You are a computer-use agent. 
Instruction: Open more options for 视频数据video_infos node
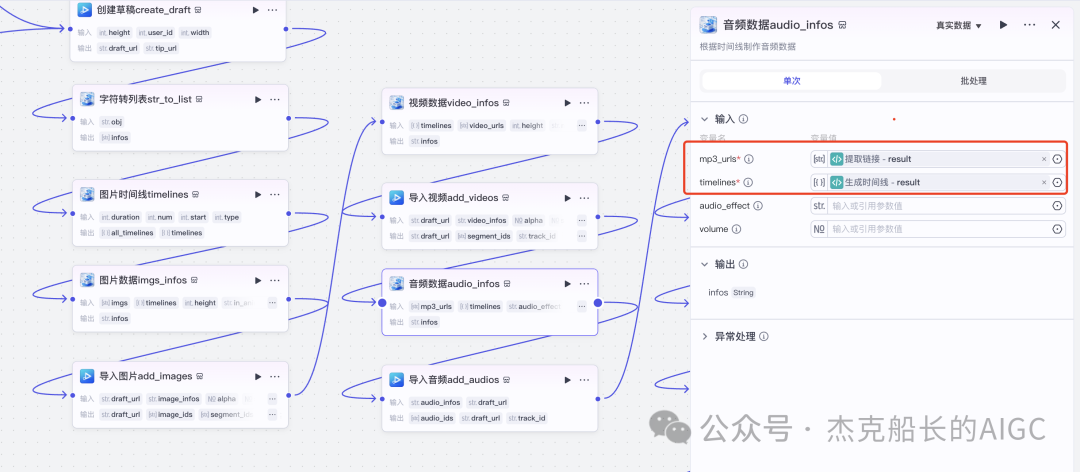[x=584, y=103]
